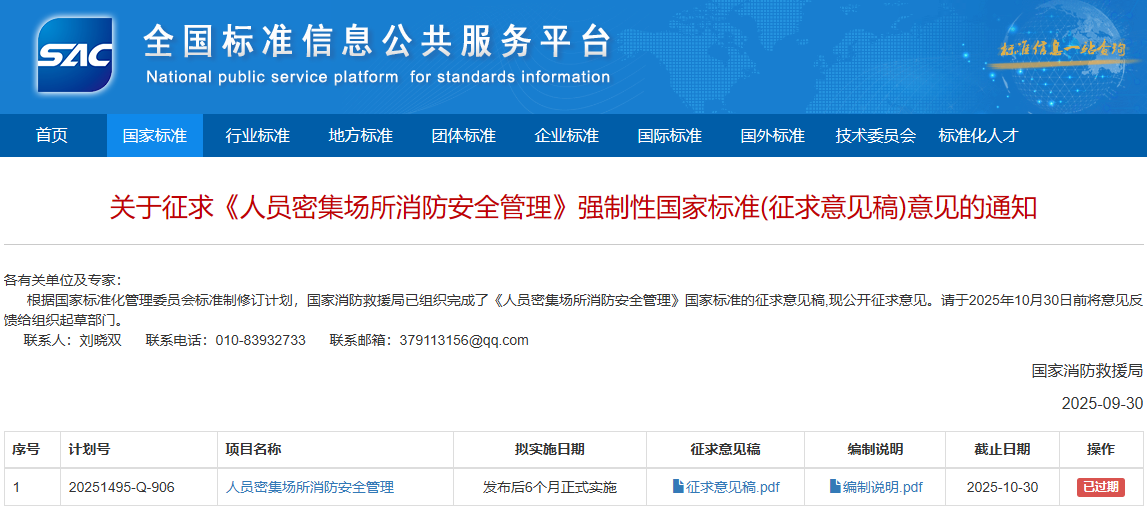Select the 技术委员会 menu item
Screen dimensions: 1147x507
click(x=876, y=135)
